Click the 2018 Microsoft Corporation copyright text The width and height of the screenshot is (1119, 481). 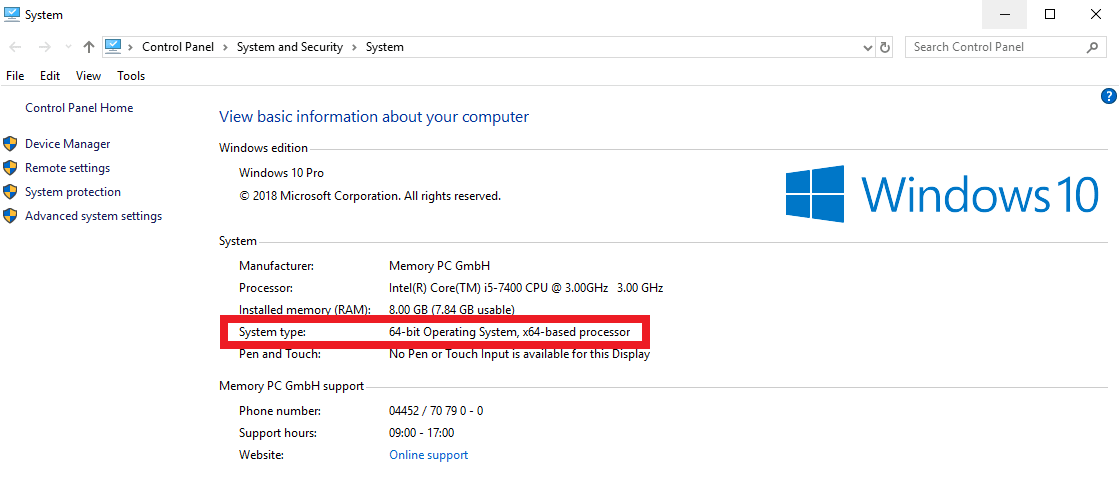pos(370,196)
